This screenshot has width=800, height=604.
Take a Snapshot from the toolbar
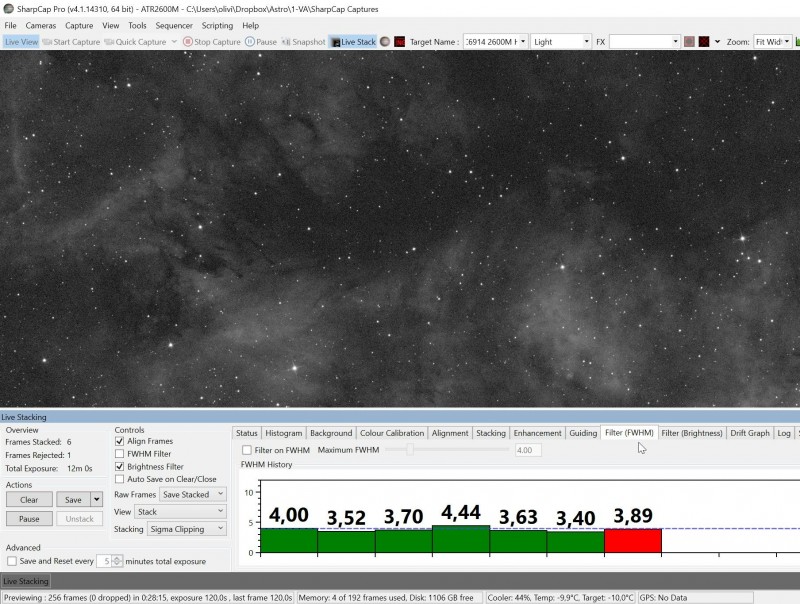point(304,42)
